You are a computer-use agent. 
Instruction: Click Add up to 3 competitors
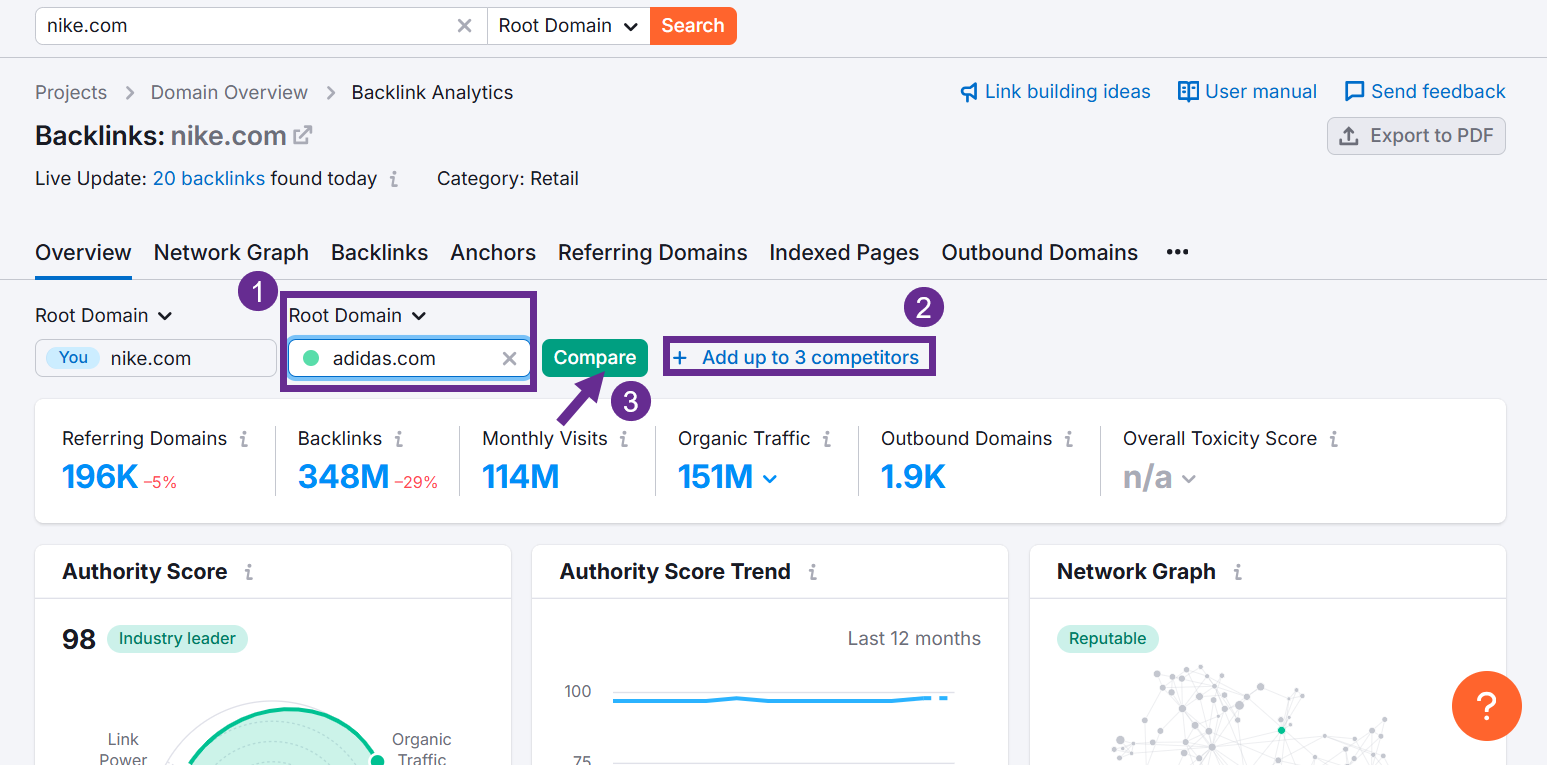pyautogui.click(x=796, y=357)
